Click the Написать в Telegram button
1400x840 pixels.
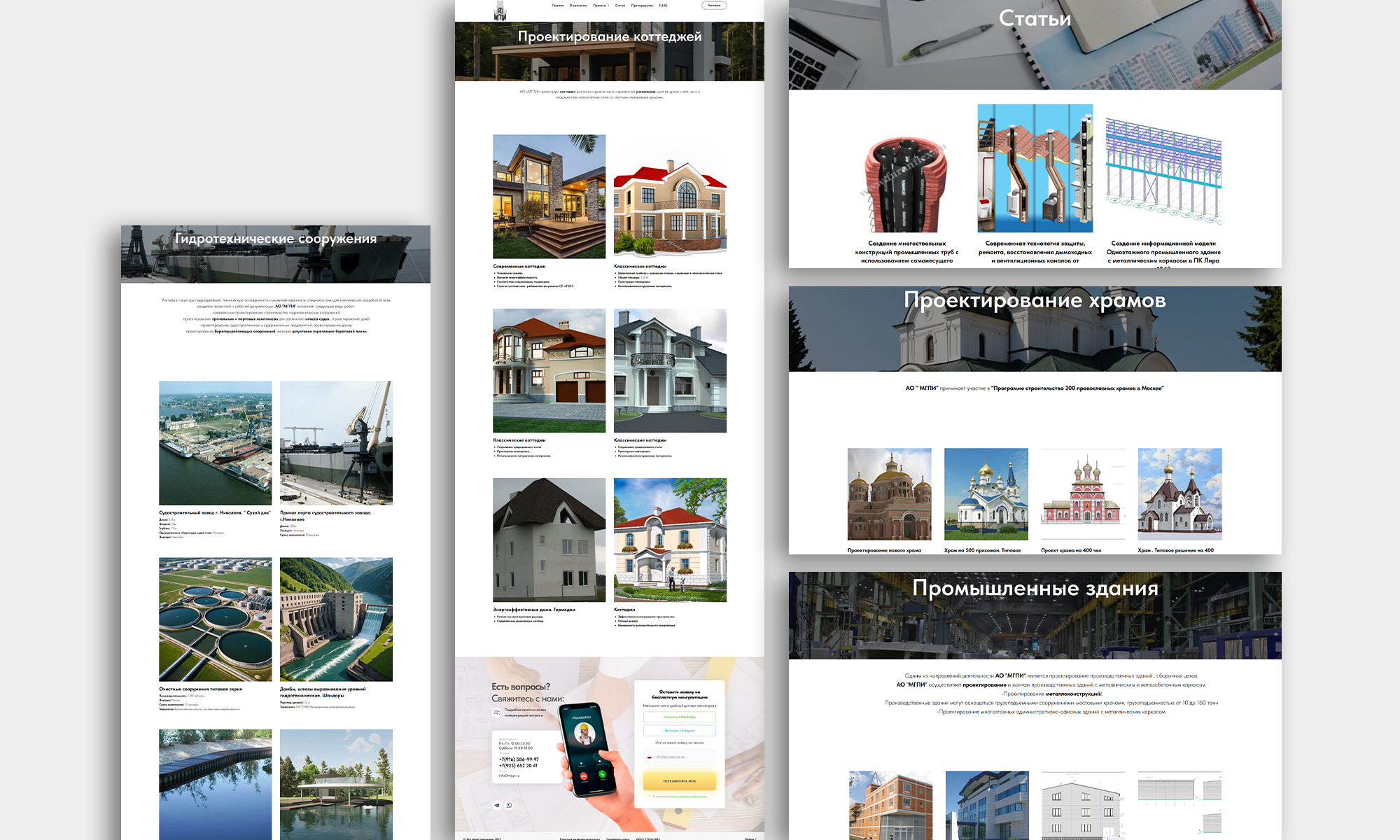[679, 730]
